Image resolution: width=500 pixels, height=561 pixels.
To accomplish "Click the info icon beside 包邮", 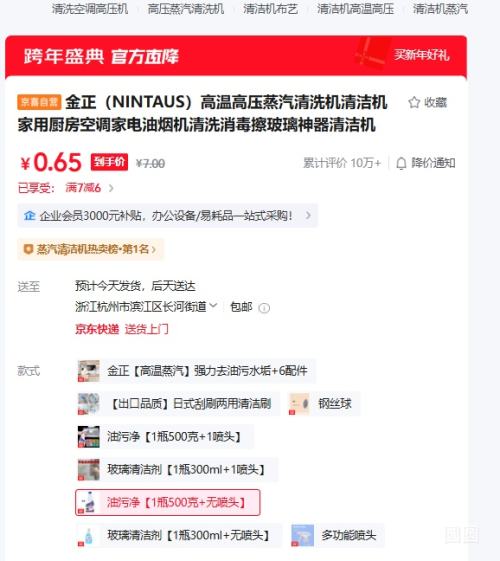I will 264,308.
